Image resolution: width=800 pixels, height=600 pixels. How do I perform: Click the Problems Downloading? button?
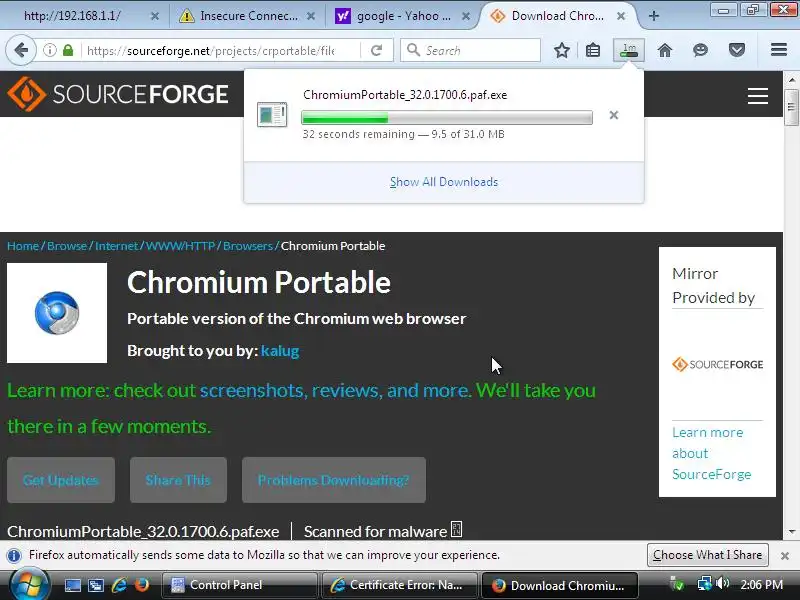(x=334, y=480)
